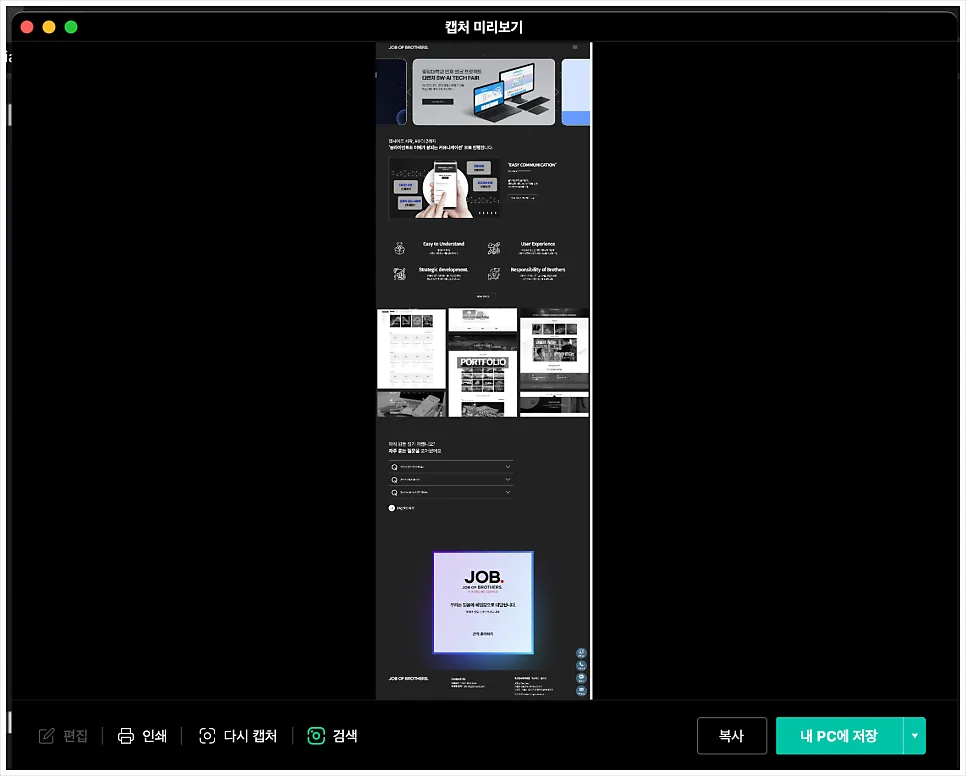Maximize the capture preview window
This screenshot has height=776, width=966.
[x=71, y=27]
